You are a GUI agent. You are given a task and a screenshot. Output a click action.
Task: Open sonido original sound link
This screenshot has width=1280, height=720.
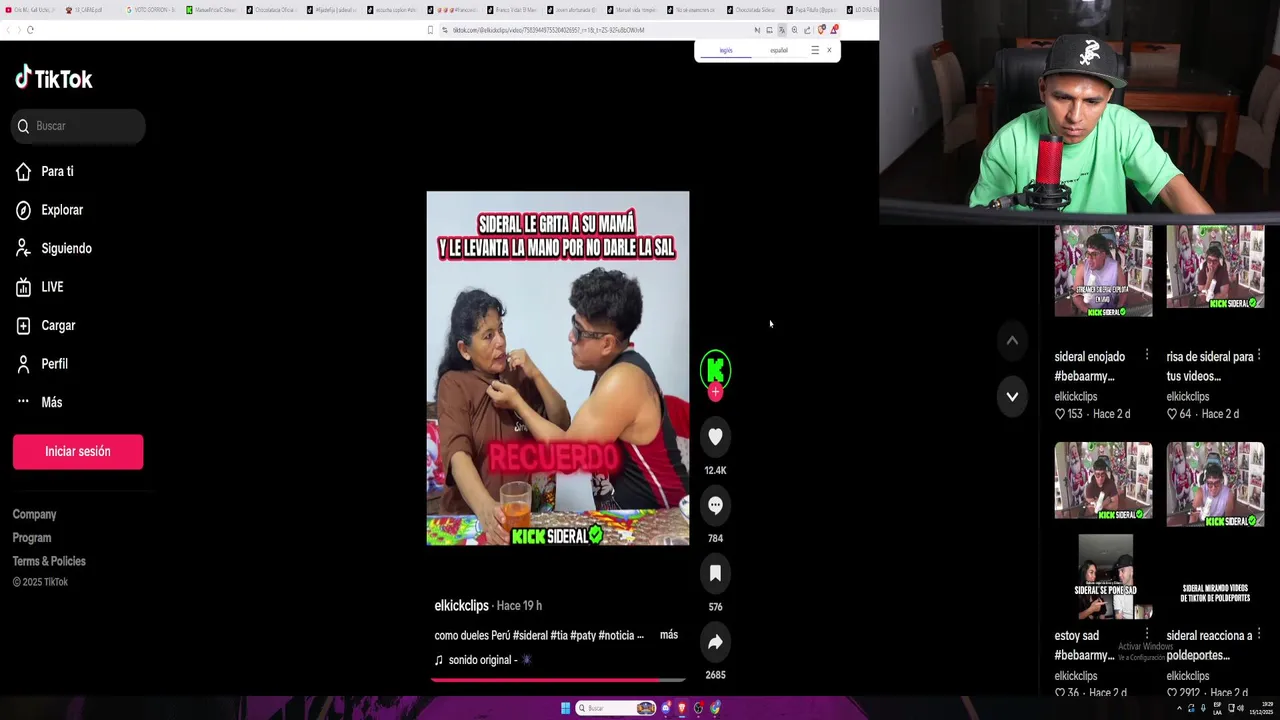(483, 660)
